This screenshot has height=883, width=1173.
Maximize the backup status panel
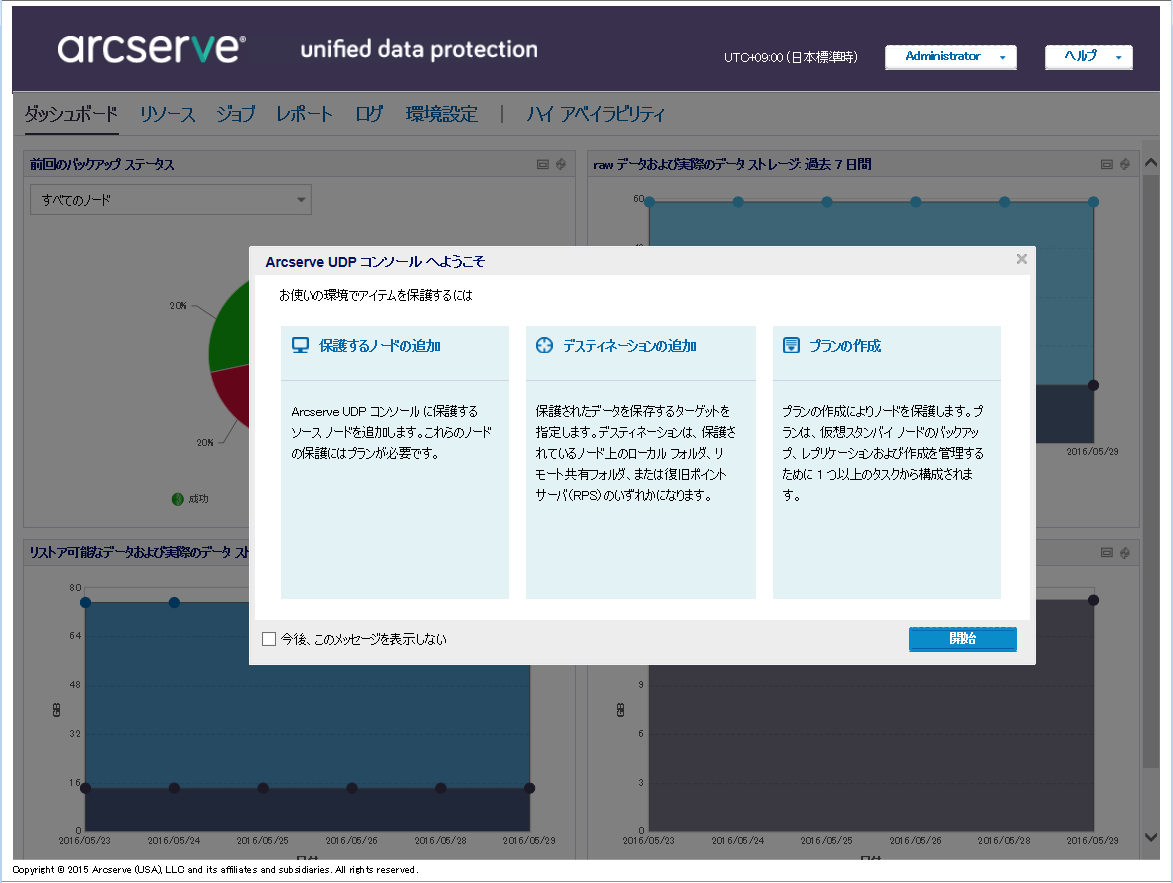543,165
